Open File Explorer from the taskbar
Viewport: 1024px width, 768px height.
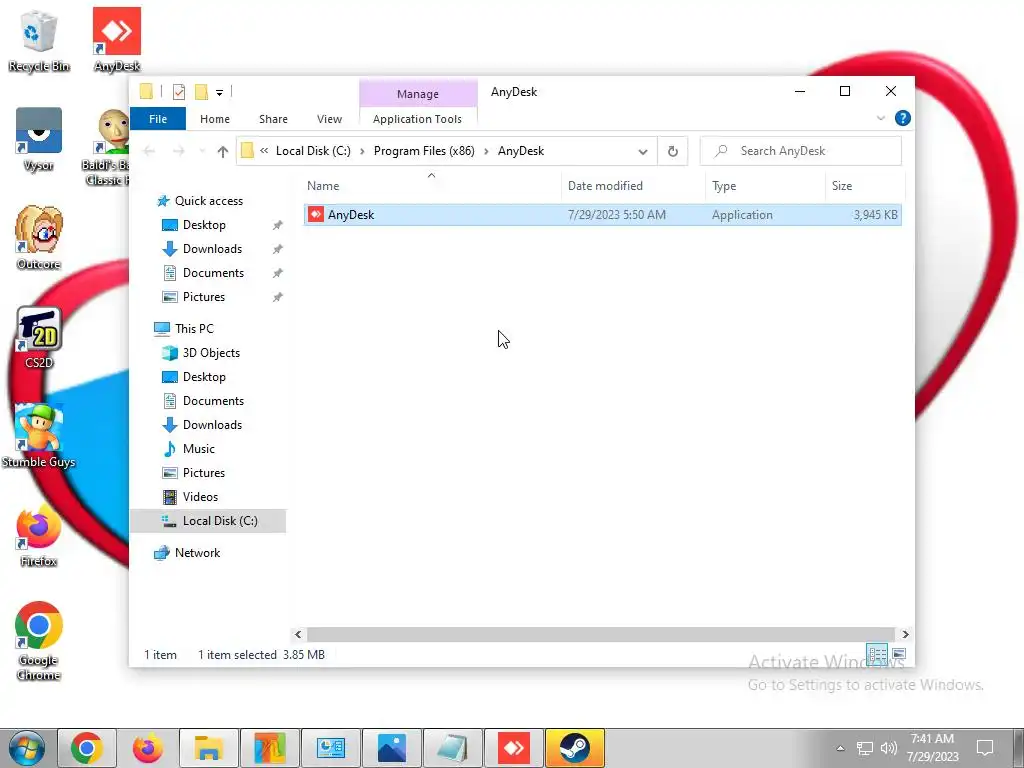[208, 748]
